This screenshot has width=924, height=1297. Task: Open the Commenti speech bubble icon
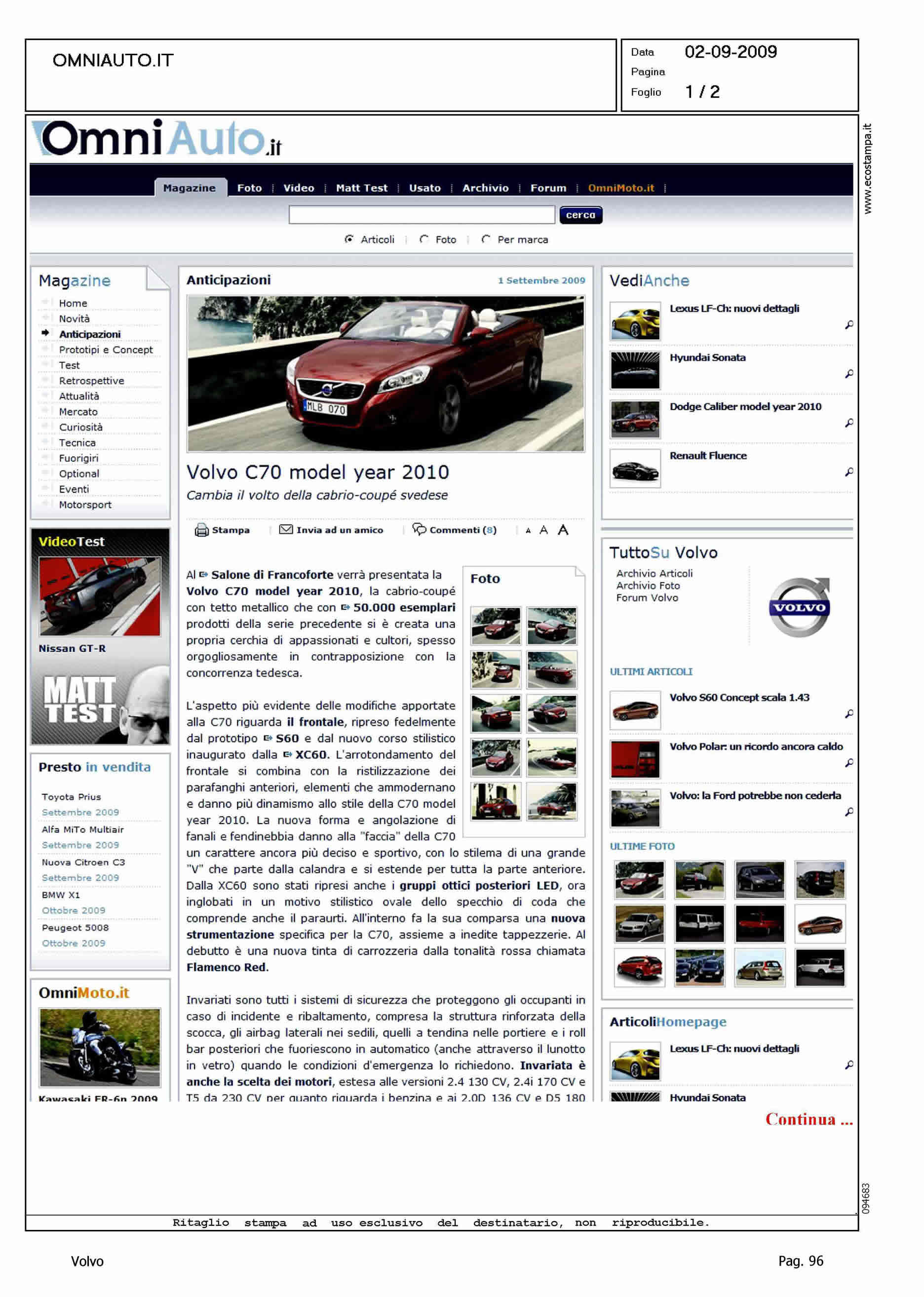[x=420, y=529]
